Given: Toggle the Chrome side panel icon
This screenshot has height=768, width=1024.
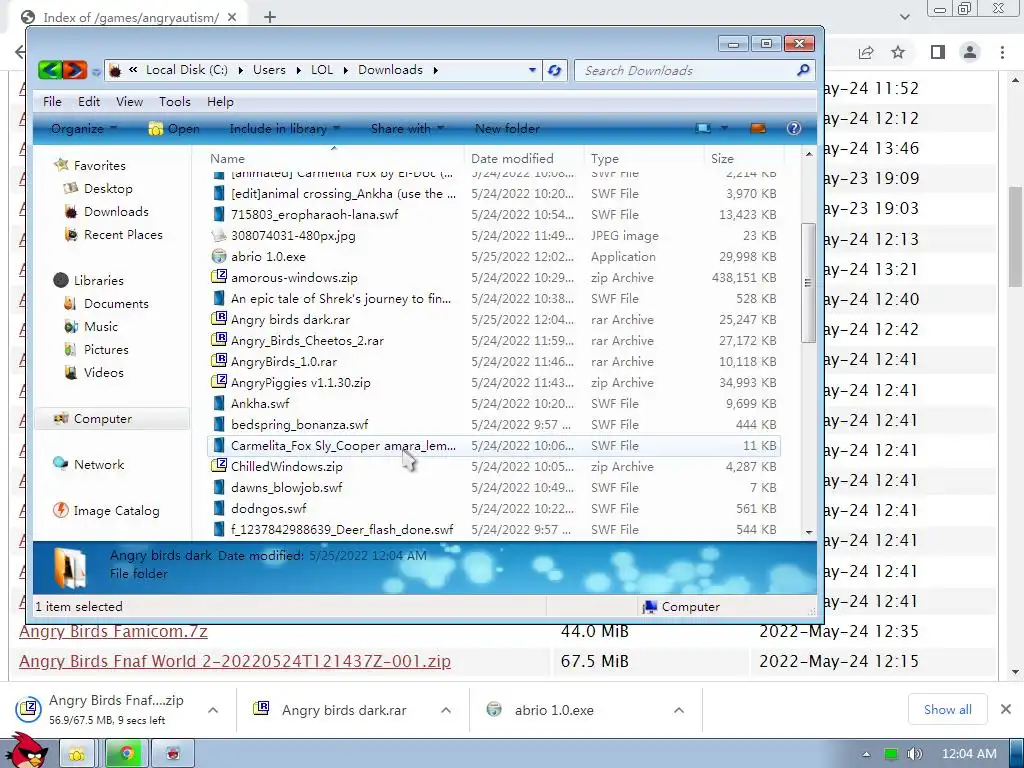Looking at the screenshot, I should pyautogui.click(x=938, y=52).
